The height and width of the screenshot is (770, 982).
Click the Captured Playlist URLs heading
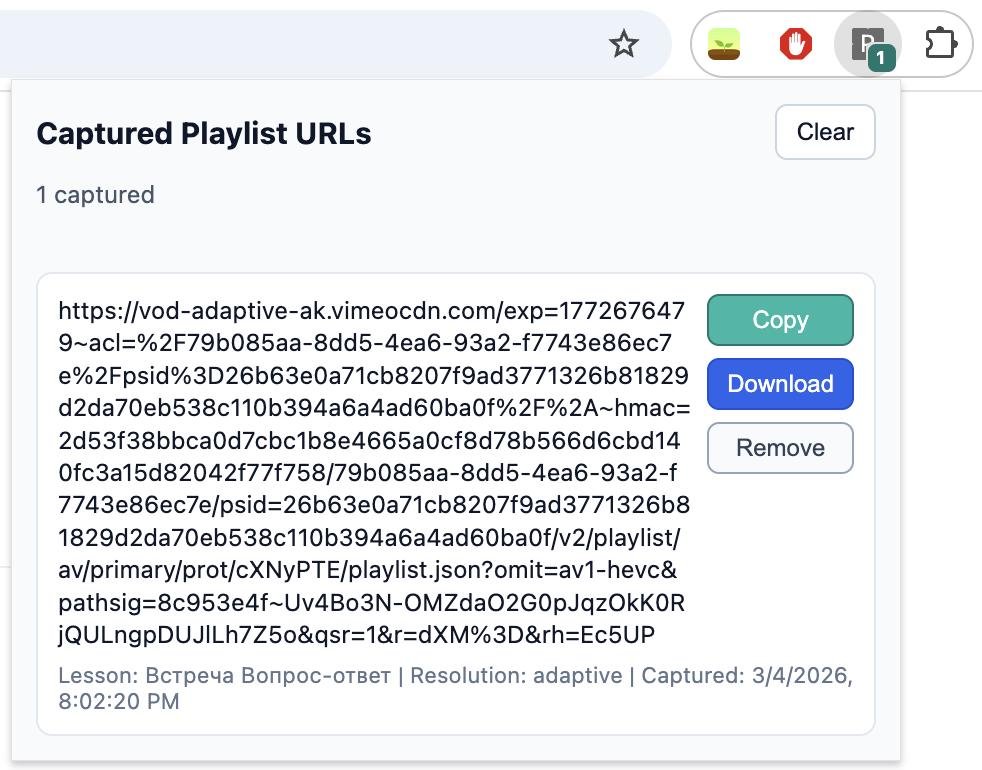tap(204, 134)
